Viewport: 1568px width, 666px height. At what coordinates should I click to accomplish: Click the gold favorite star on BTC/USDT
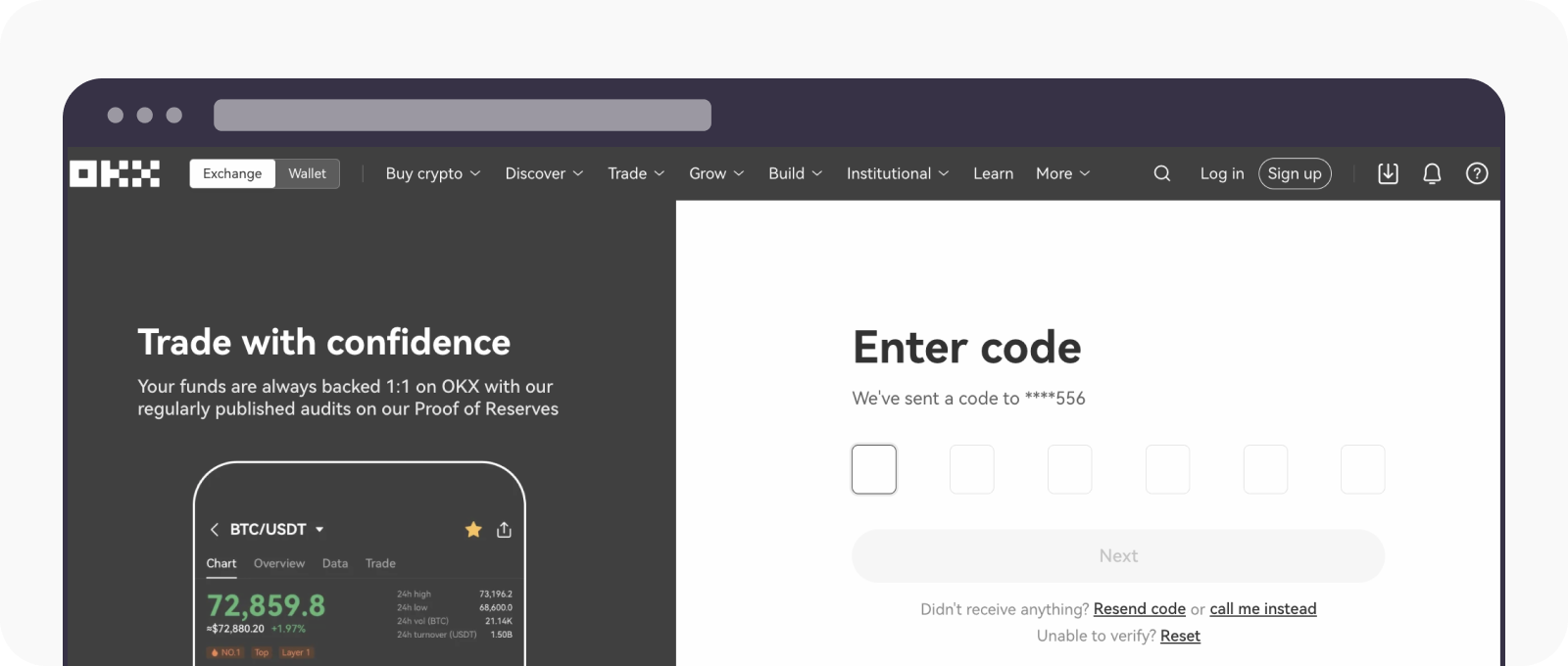point(473,530)
